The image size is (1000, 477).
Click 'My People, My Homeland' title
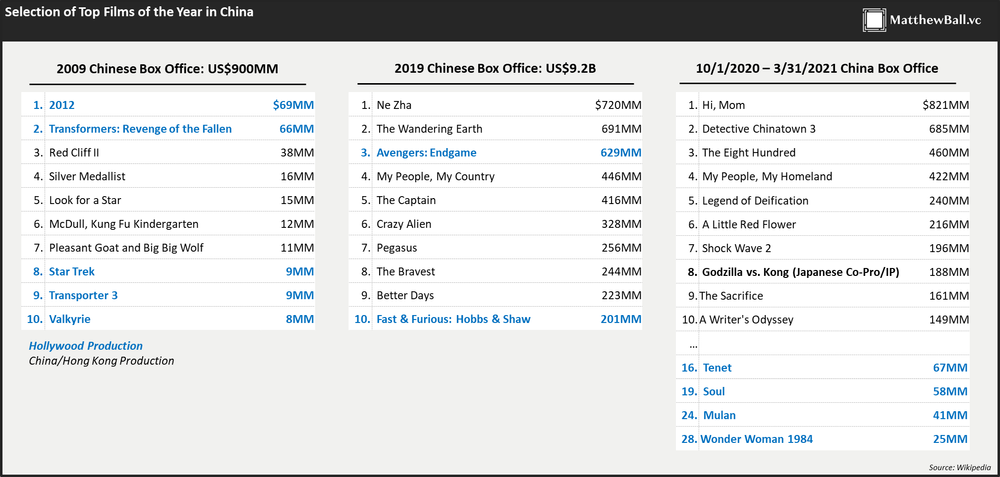pos(767,177)
